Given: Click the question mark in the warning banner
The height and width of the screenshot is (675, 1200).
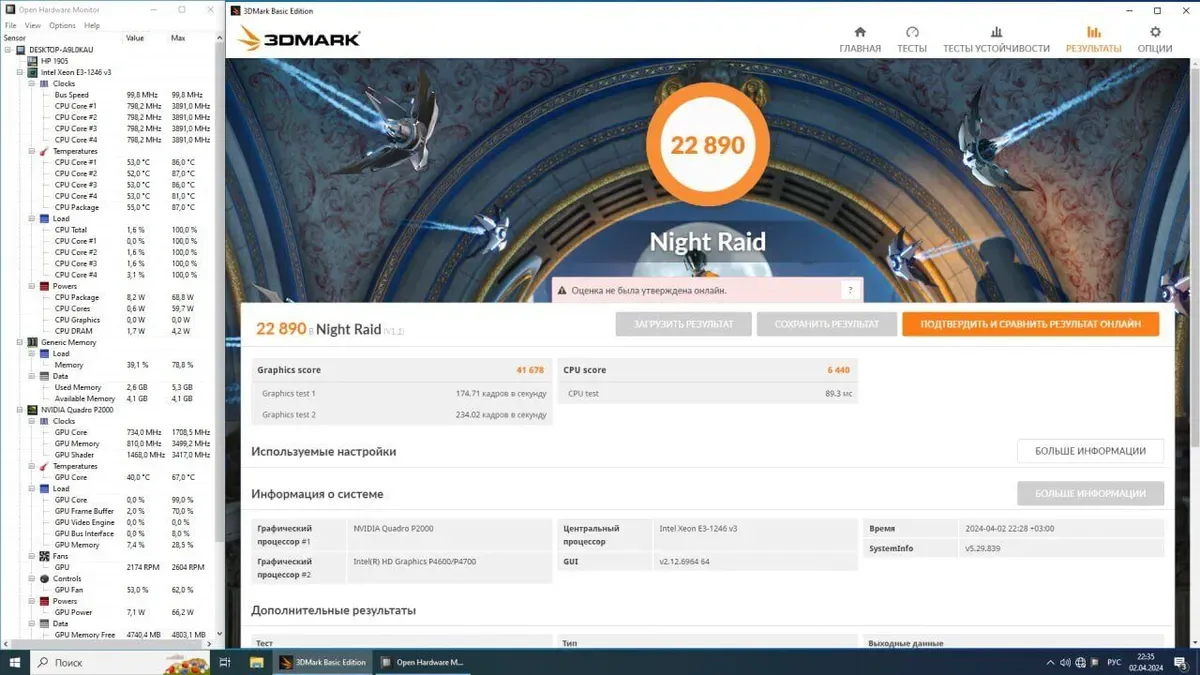Looking at the screenshot, I should (x=850, y=290).
